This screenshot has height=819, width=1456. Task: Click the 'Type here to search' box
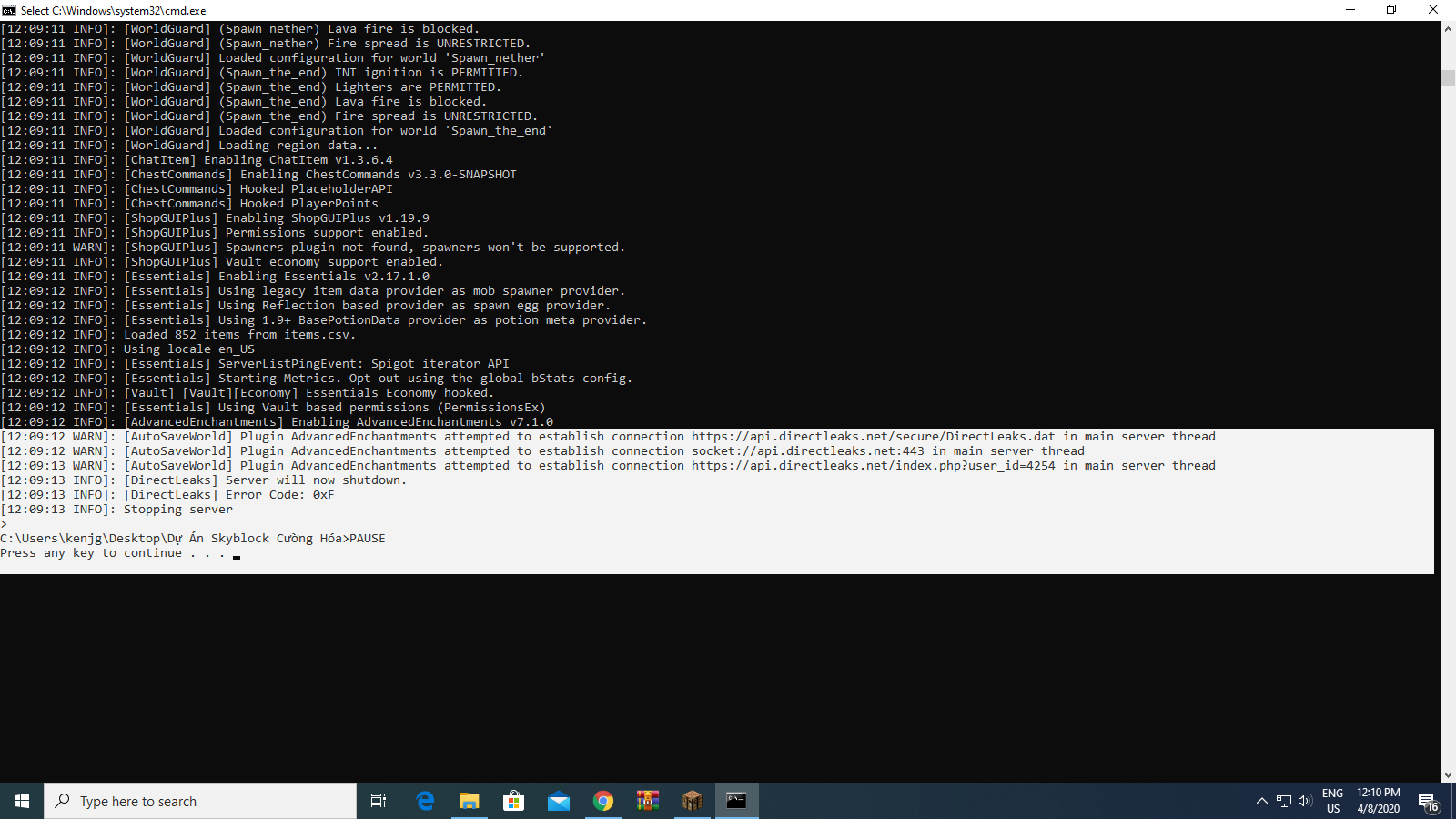pyautogui.click(x=200, y=801)
